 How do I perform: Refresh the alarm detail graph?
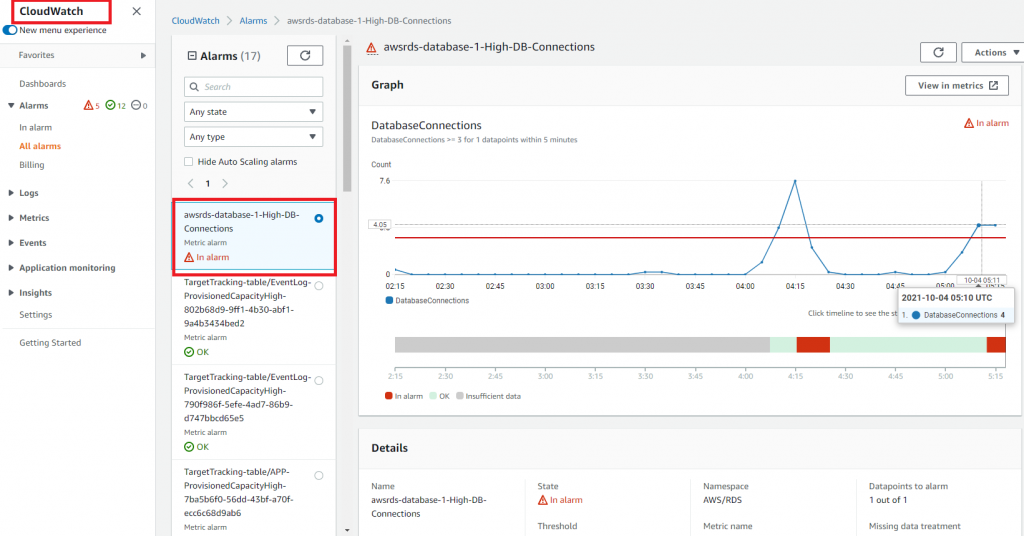click(938, 52)
